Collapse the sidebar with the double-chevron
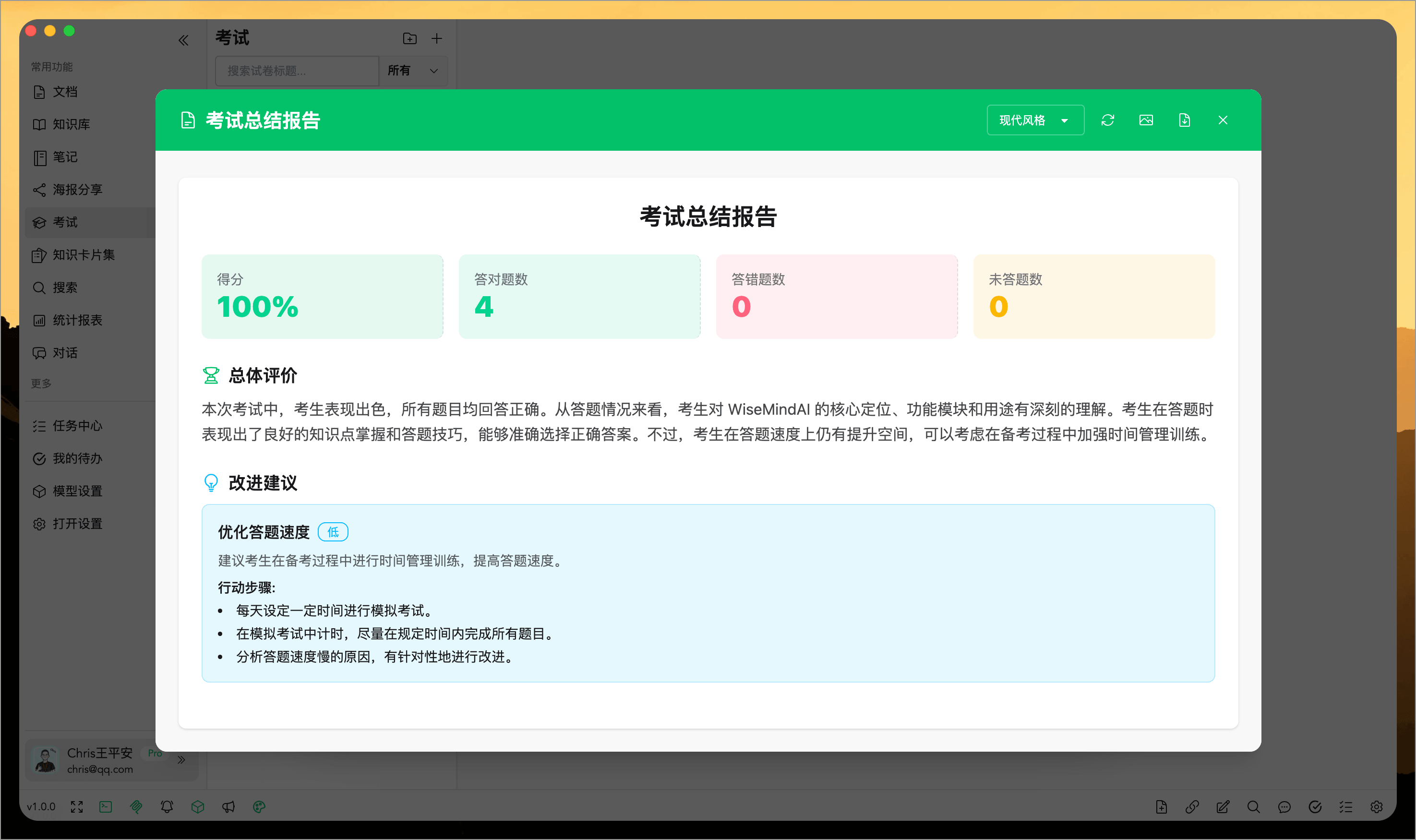 (183, 40)
